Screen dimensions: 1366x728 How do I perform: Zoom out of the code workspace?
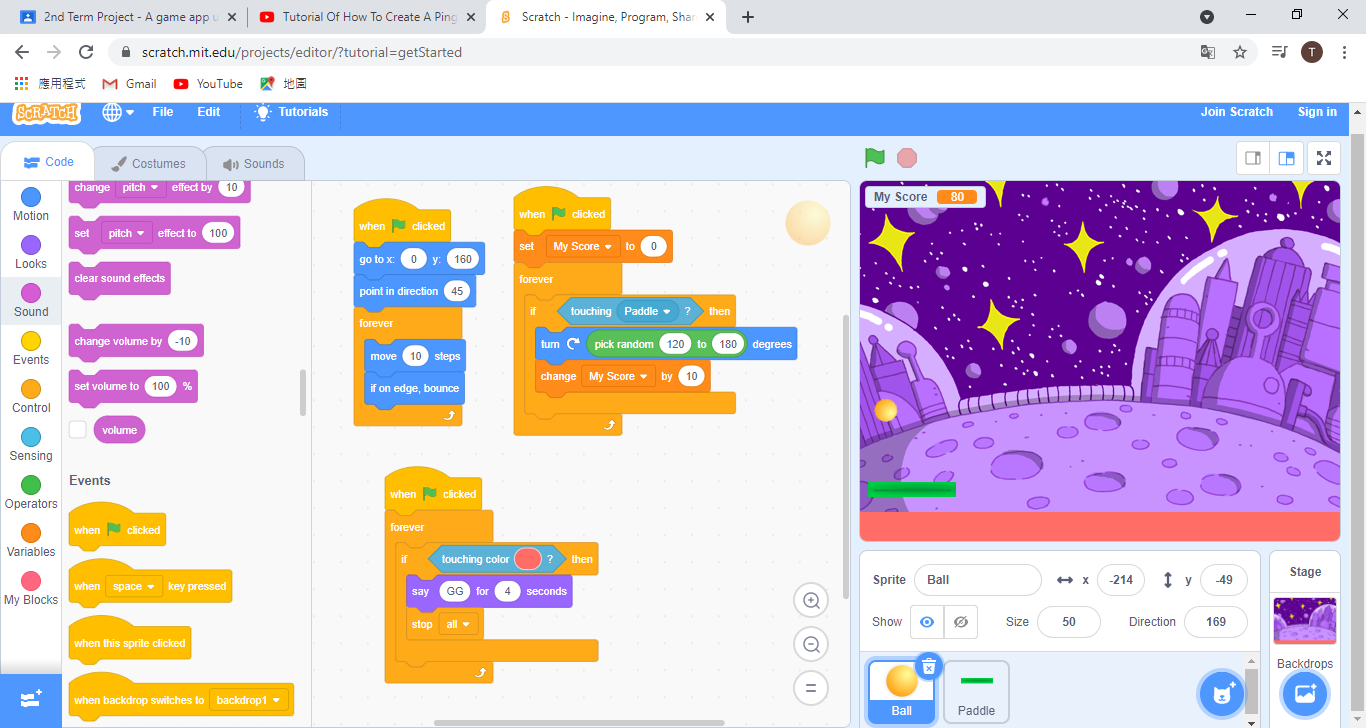pyautogui.click(x=811, y=645)
